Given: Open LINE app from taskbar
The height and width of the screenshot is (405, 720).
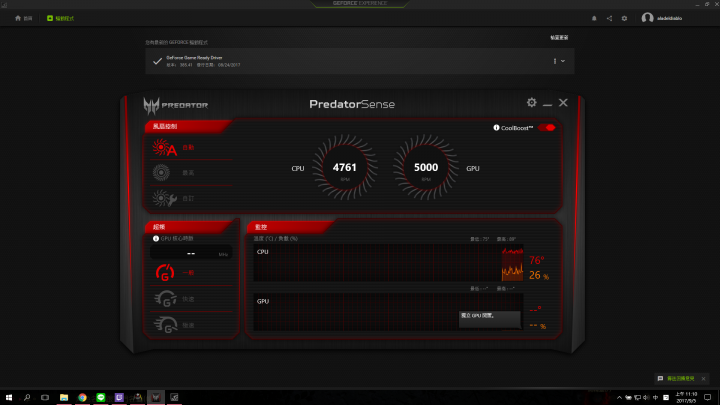Looking at the screenshot, I should (x=101, y=397).
